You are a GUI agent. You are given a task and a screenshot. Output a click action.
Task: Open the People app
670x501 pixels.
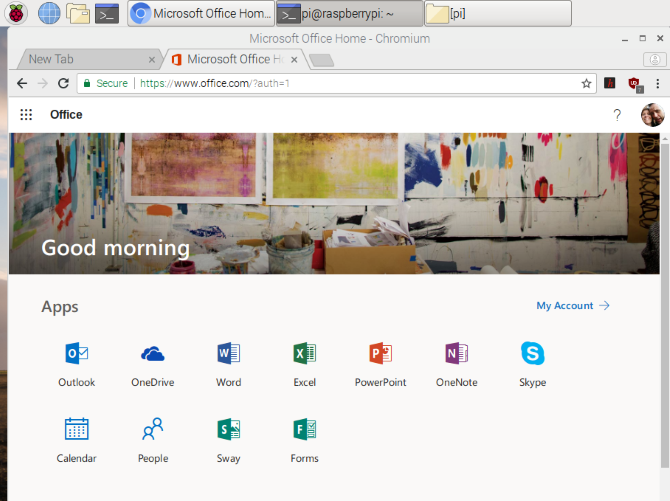(153, 430)
